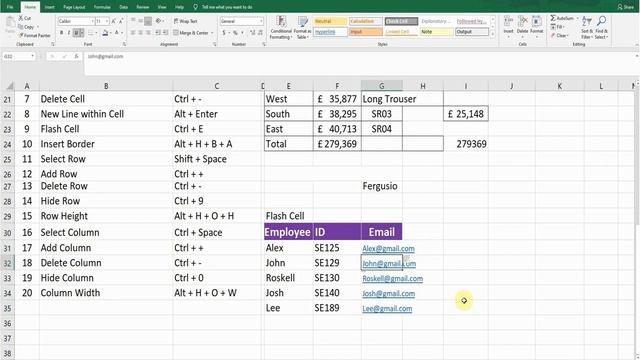Click the Font Color A icon
Viewport: 640px width, 360px height.
[x=116, y=33]
